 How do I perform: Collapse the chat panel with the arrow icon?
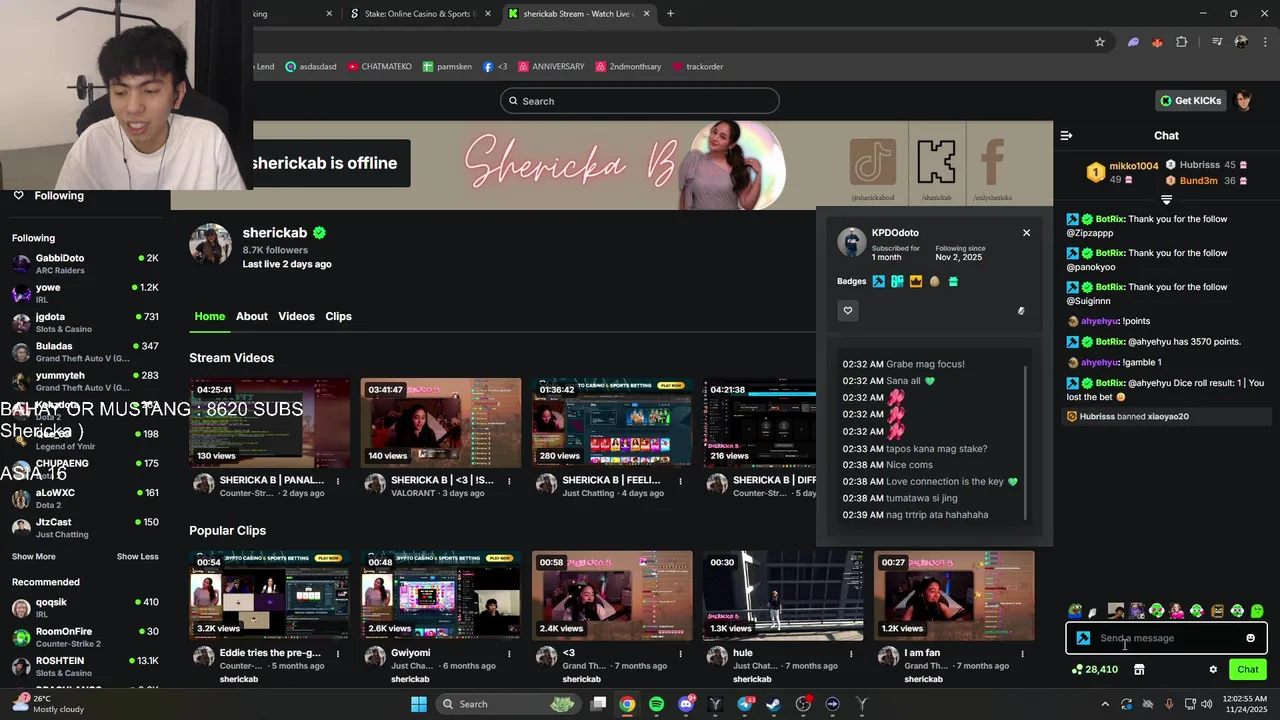(x=1066, y=135)
